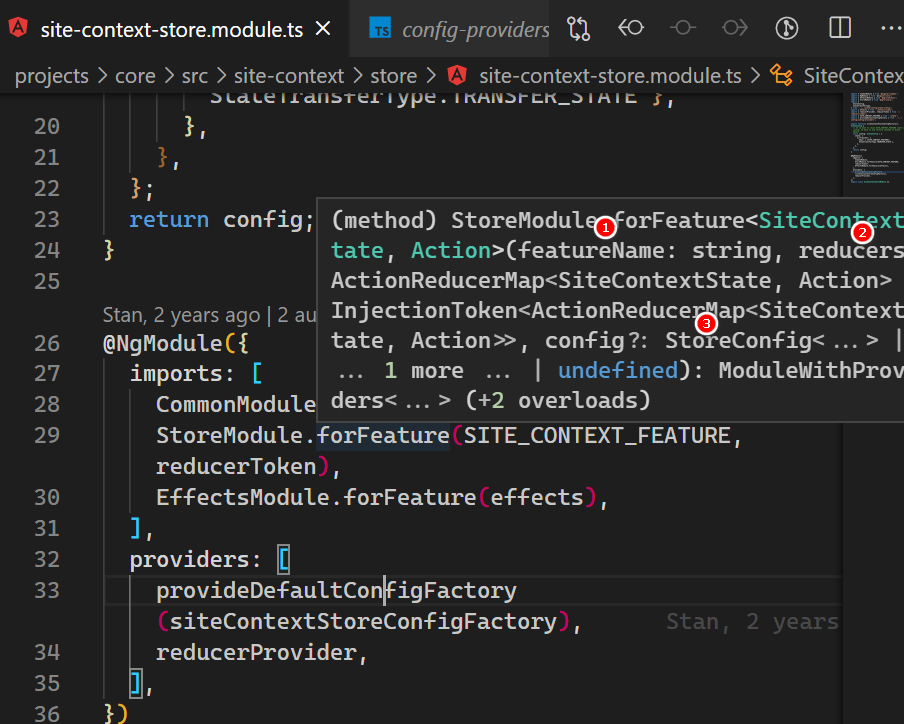Click 'reducerProvider' on line 34
Image resolution: width=904 pixels, height=724 pixels.
pos(257,653)
